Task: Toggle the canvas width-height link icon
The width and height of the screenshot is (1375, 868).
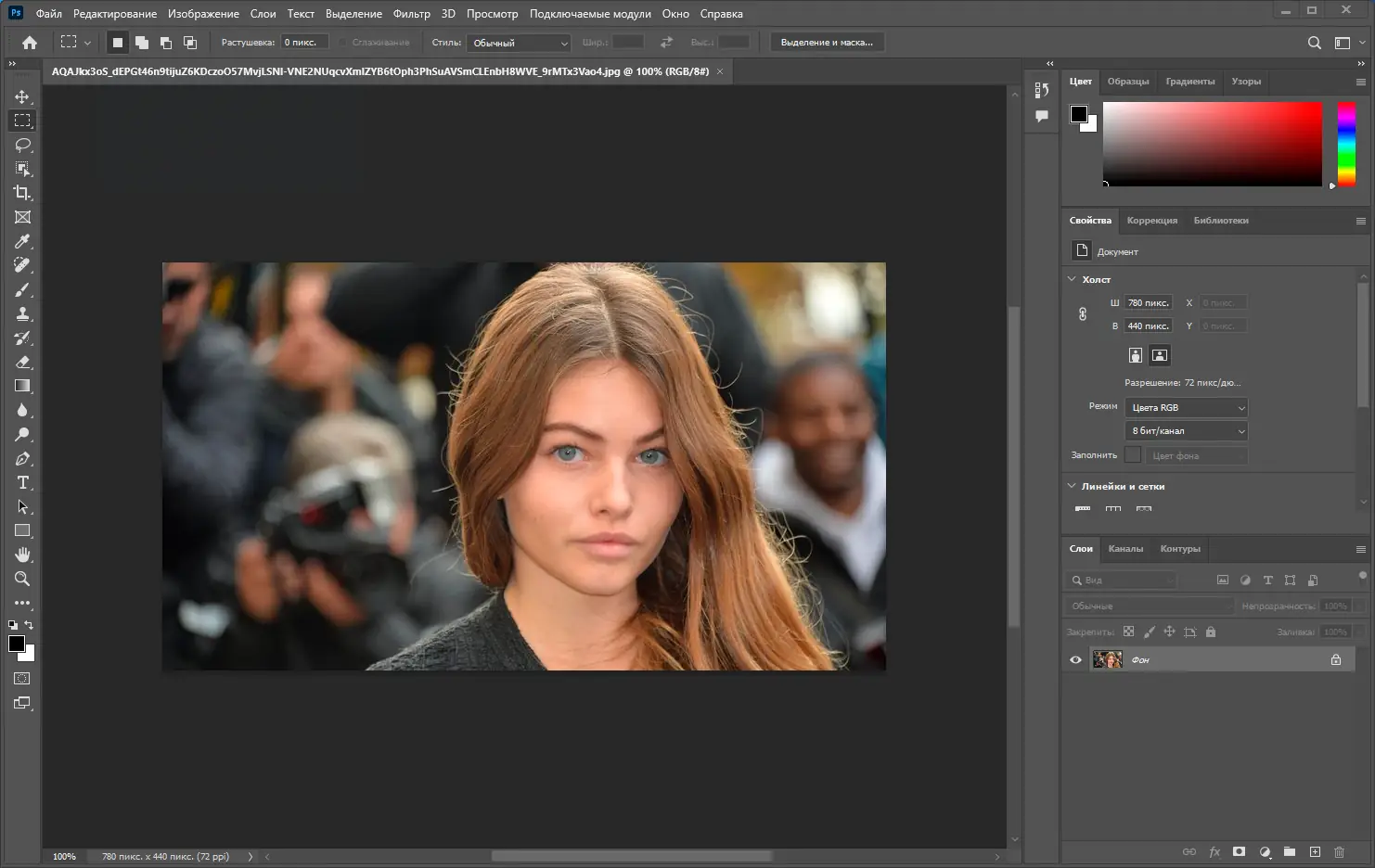Action: point(1083,313)
